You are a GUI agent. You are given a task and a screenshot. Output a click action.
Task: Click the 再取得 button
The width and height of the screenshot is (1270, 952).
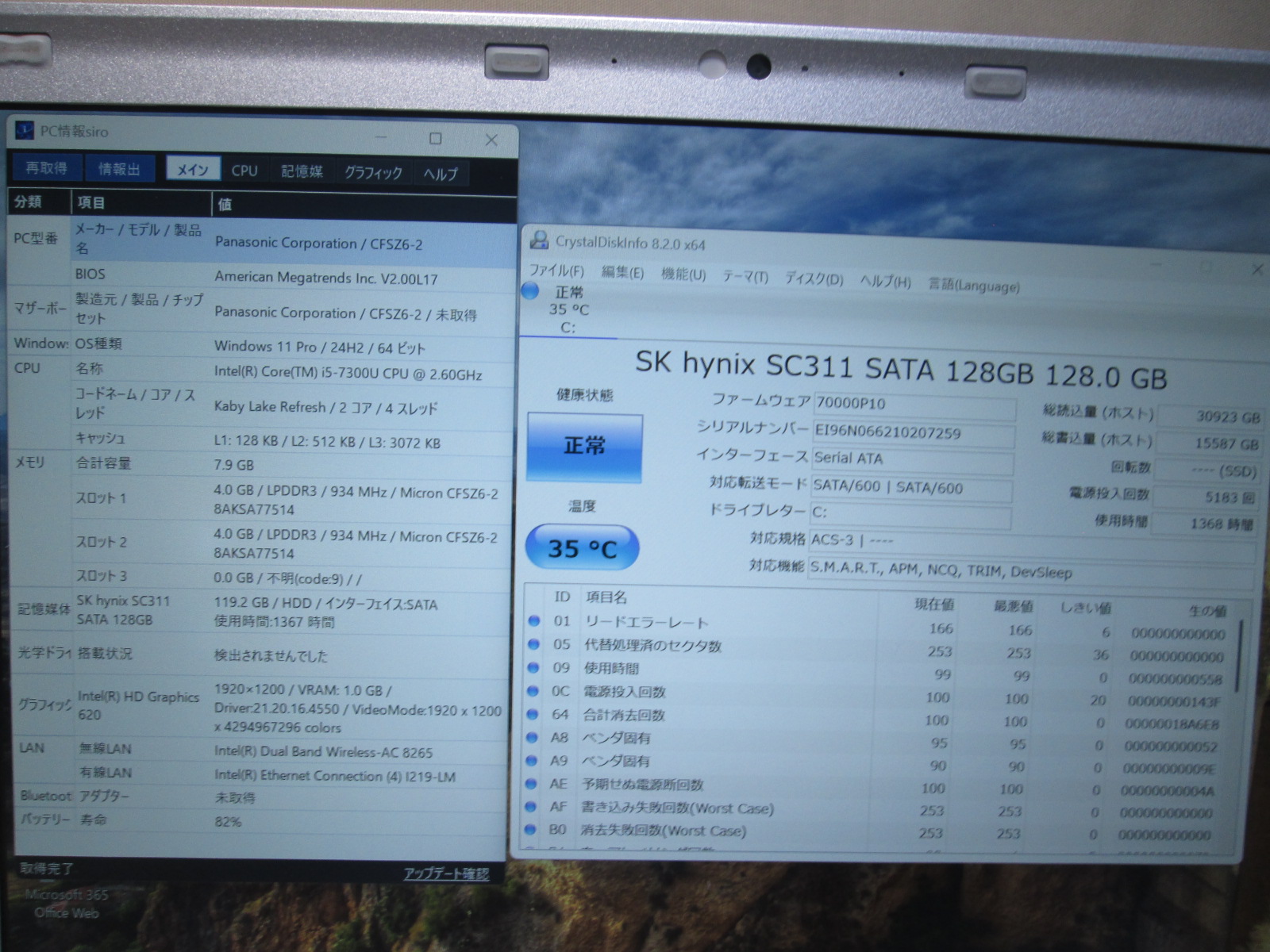[x=46, y=167]
